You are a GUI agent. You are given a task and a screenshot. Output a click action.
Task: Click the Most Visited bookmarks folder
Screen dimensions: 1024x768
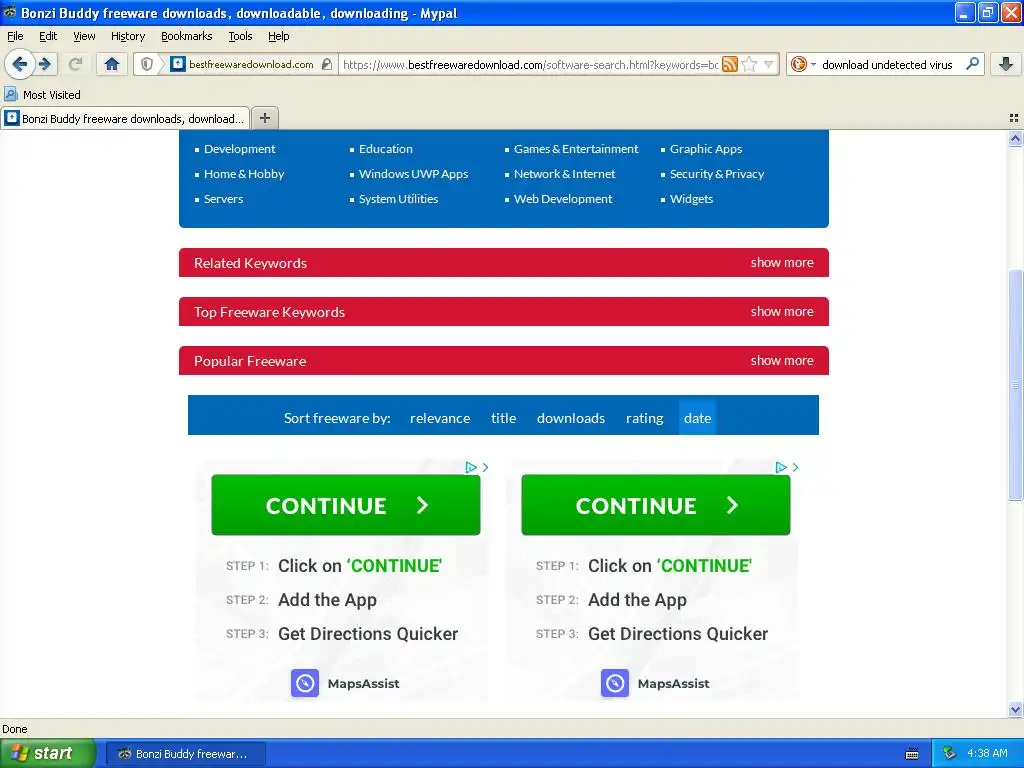coord(43,95)
